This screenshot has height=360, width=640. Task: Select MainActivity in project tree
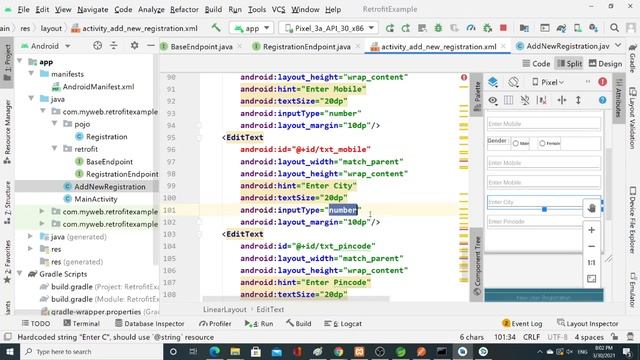tap(96, 199)
